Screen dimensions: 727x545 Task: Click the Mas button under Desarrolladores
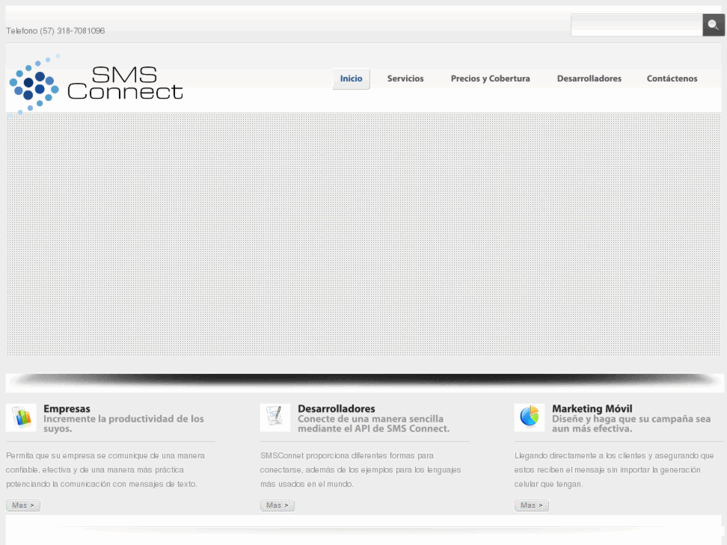coord(277,505)
